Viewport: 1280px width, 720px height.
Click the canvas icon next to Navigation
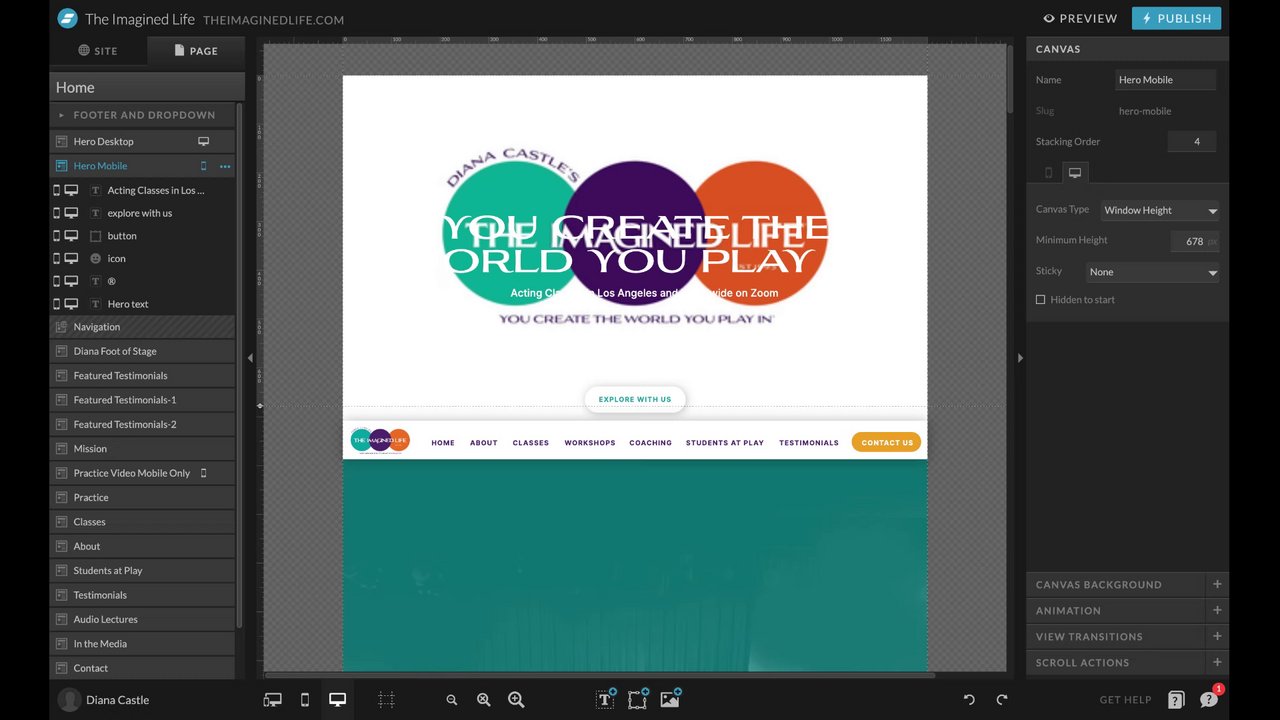(62, 327)
